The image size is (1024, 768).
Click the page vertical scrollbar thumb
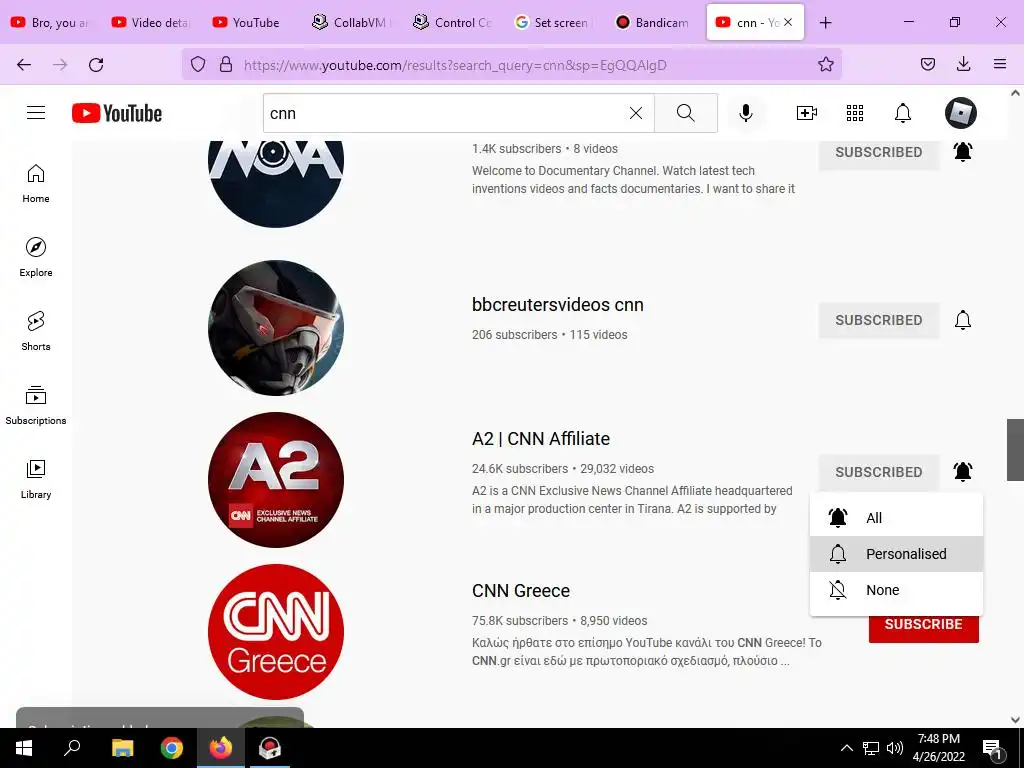tap(1015, 449)
